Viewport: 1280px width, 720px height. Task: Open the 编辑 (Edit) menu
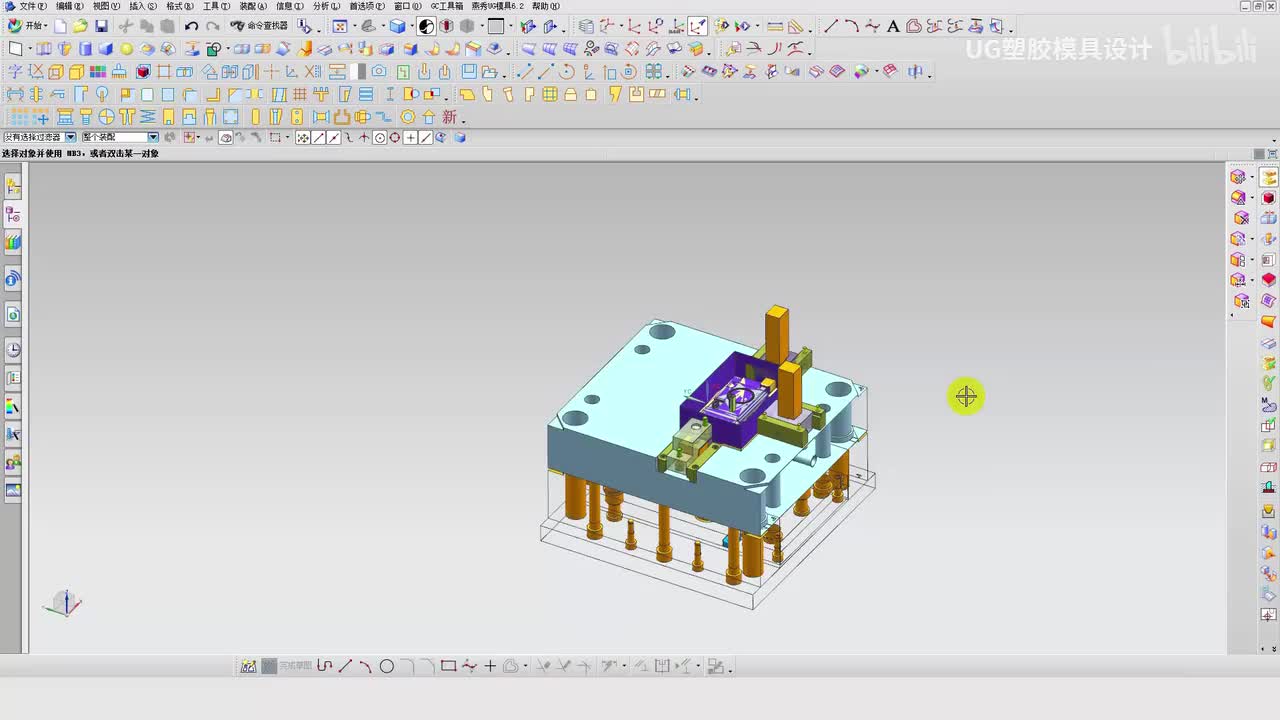70,6
